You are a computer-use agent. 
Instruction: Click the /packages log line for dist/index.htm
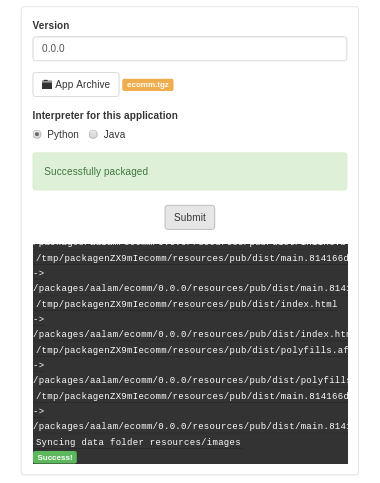[190, 334]
